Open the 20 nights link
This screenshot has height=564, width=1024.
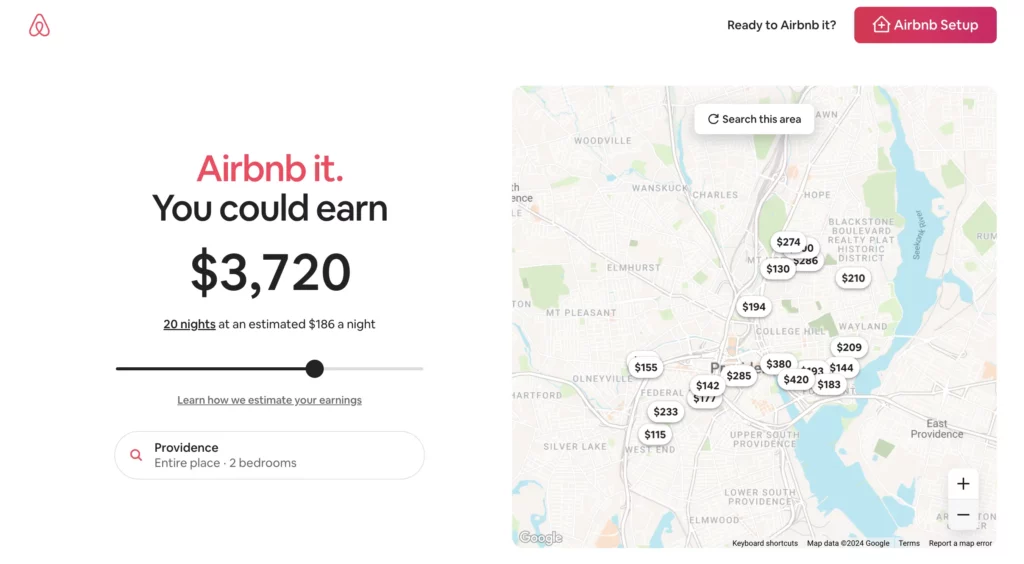point(189,324)
